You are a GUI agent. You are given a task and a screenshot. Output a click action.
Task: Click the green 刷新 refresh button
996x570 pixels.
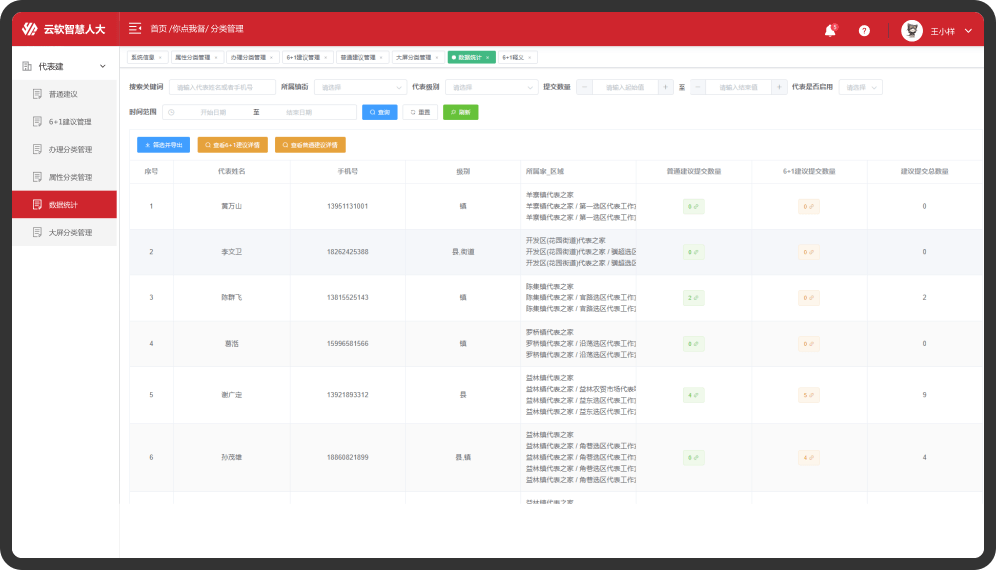(x=460, y=112)
